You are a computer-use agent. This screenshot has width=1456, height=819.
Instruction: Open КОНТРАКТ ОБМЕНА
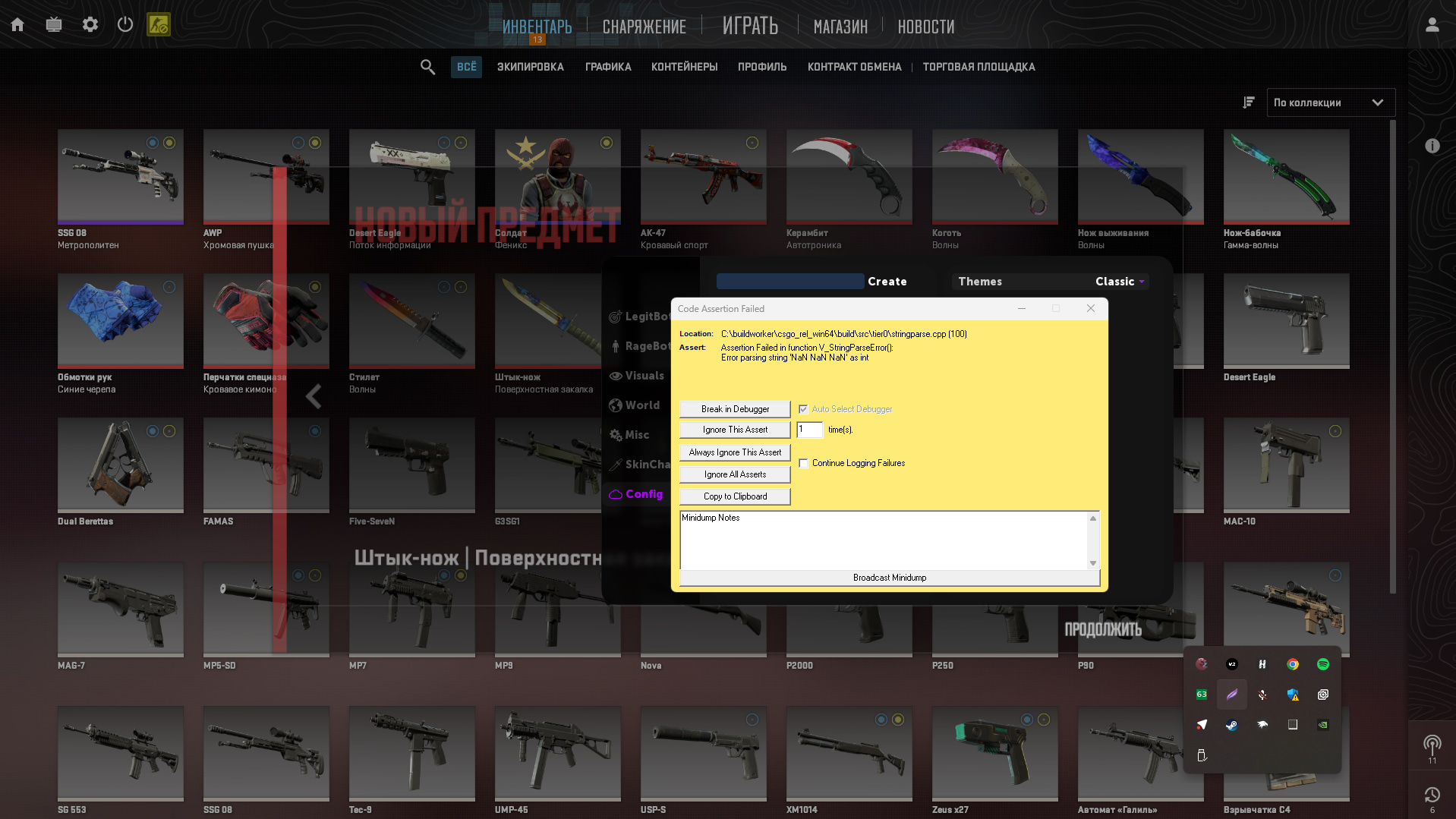pos(854,67)
